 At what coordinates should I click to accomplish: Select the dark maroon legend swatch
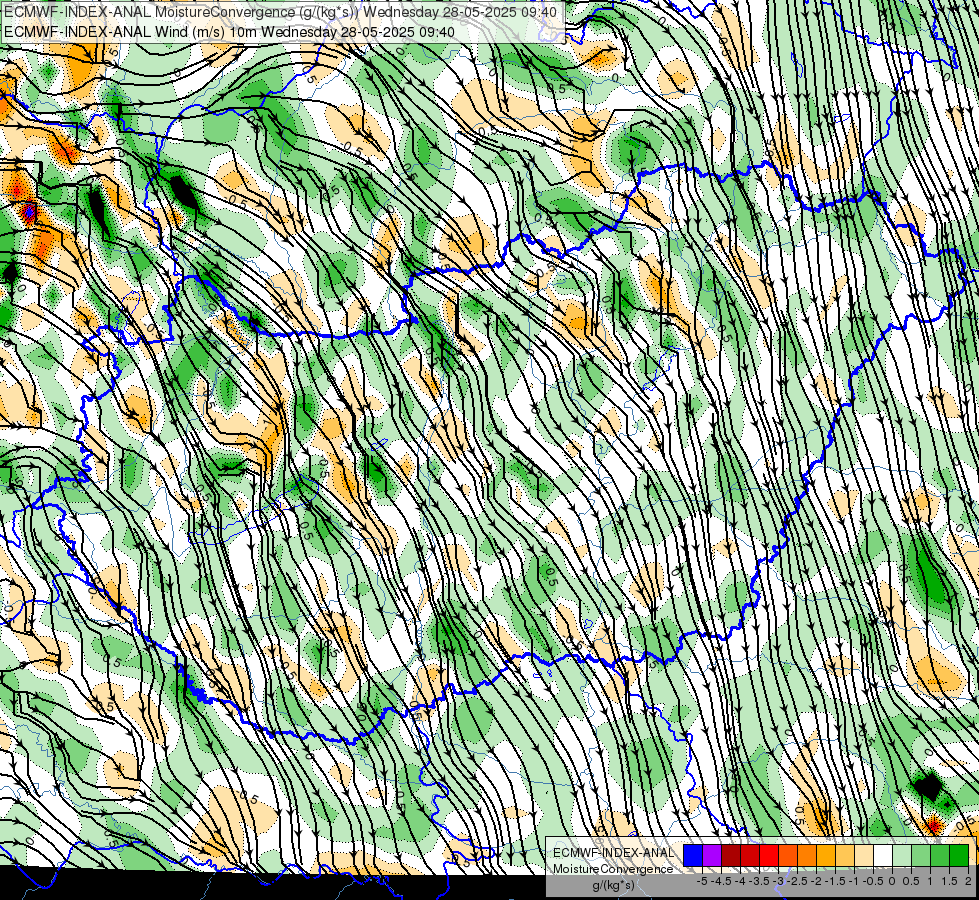[x=731, y=856]
